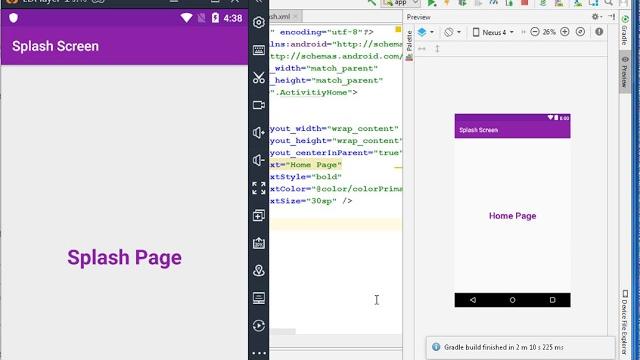The image size is (640, 360).
Task: Click the 26% zoom level label
Action: (x=549, y=32)
